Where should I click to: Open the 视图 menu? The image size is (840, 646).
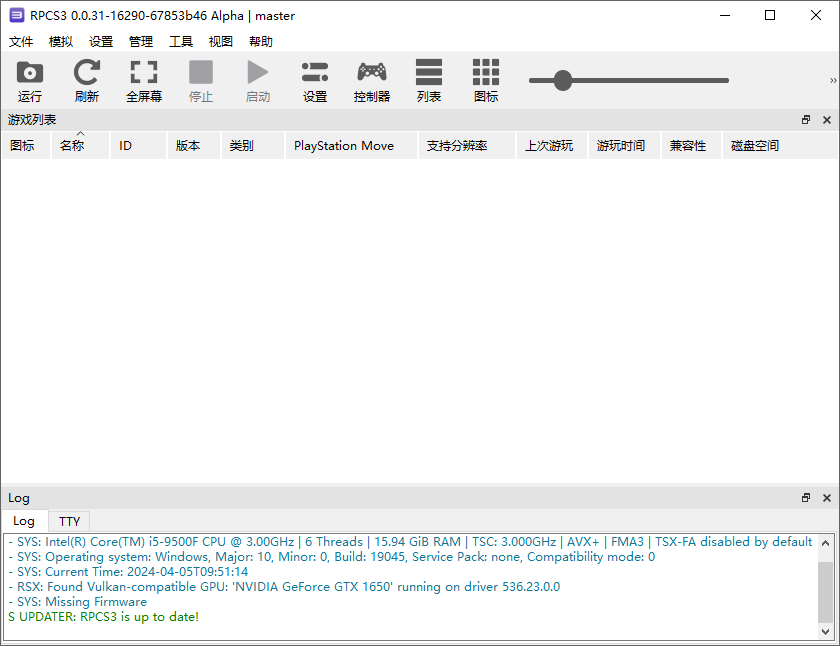click(220, 41)
